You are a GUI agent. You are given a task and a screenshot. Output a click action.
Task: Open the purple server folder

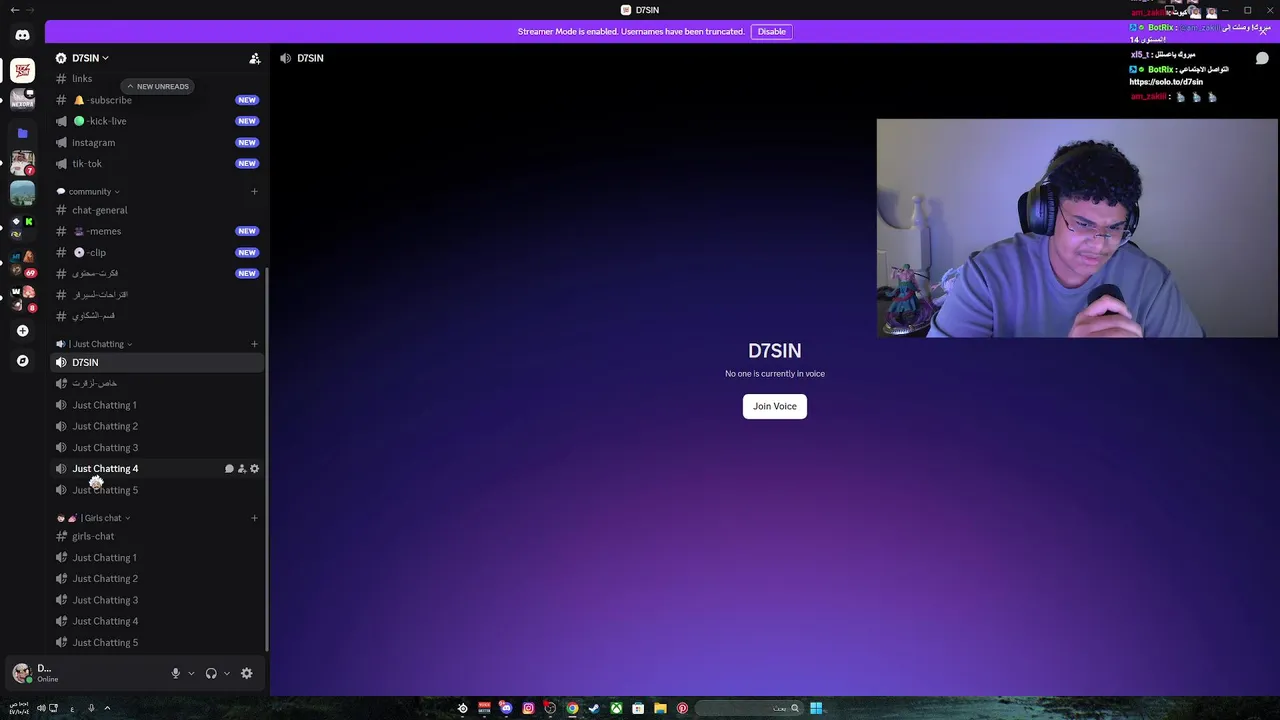pos(22,133)
